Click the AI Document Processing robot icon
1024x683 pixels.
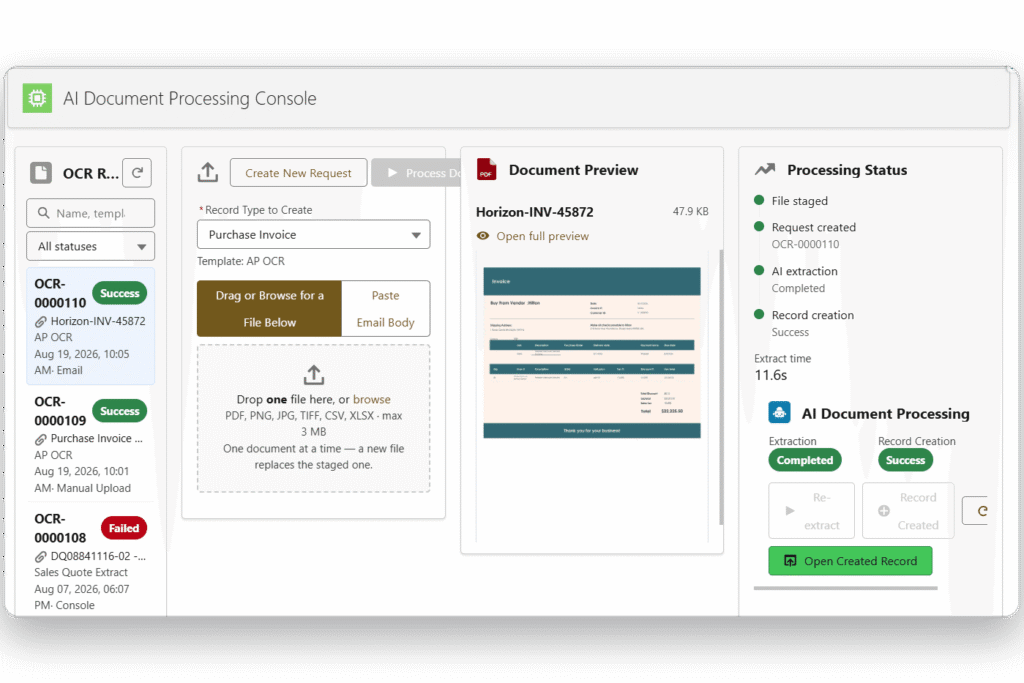779,413
